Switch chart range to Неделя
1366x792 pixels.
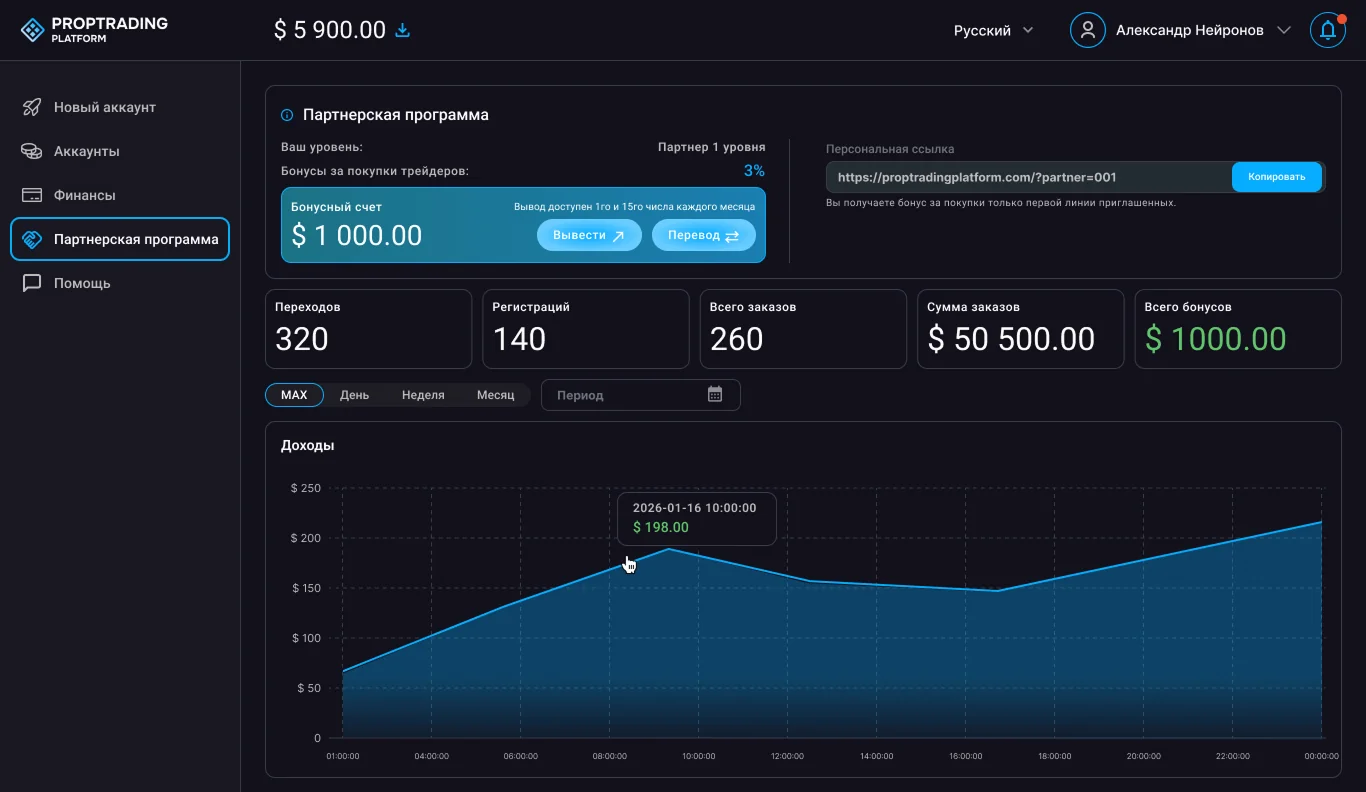click(423, 395)
